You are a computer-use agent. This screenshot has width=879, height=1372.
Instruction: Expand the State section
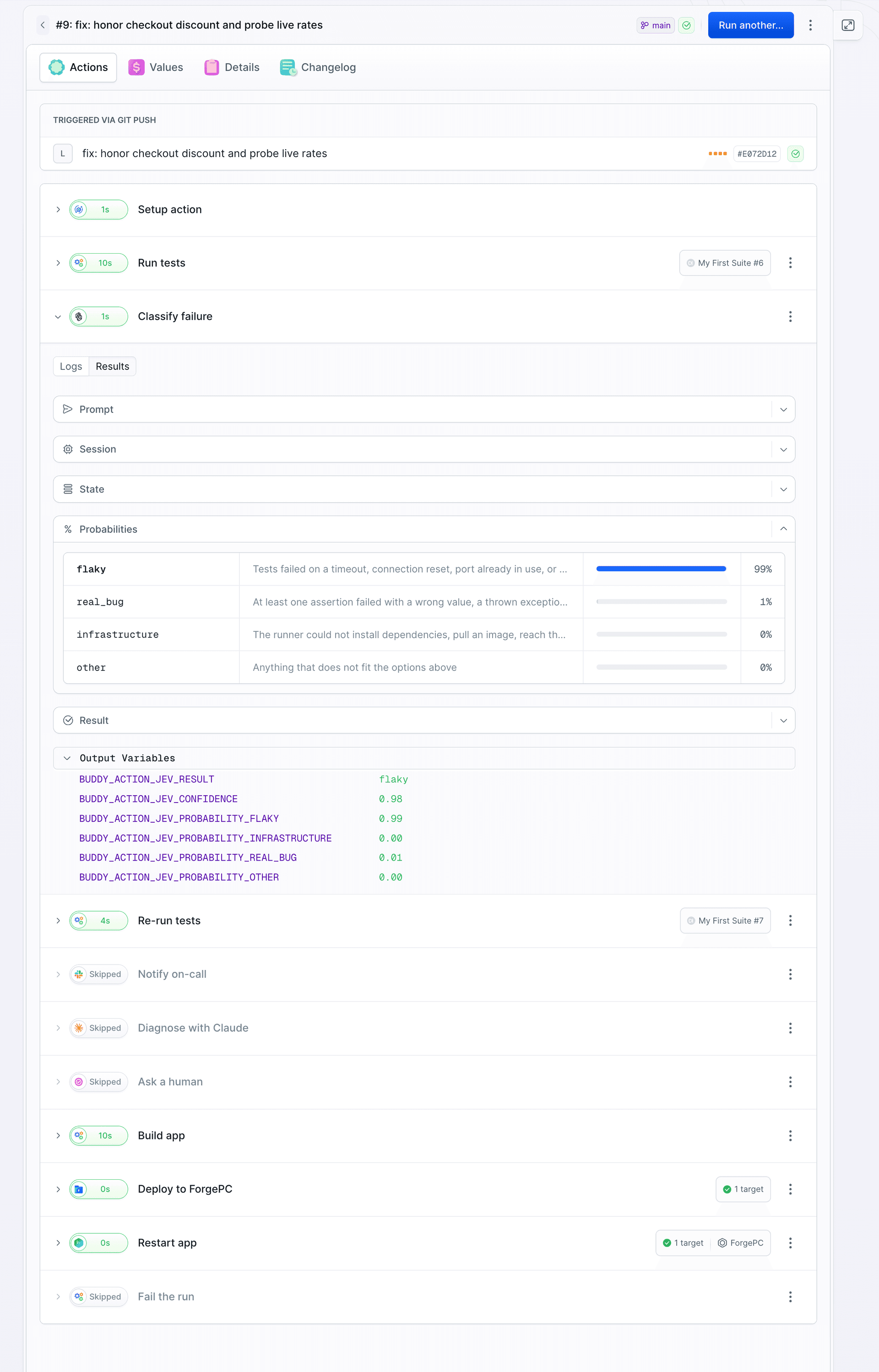tap(423, 489)
